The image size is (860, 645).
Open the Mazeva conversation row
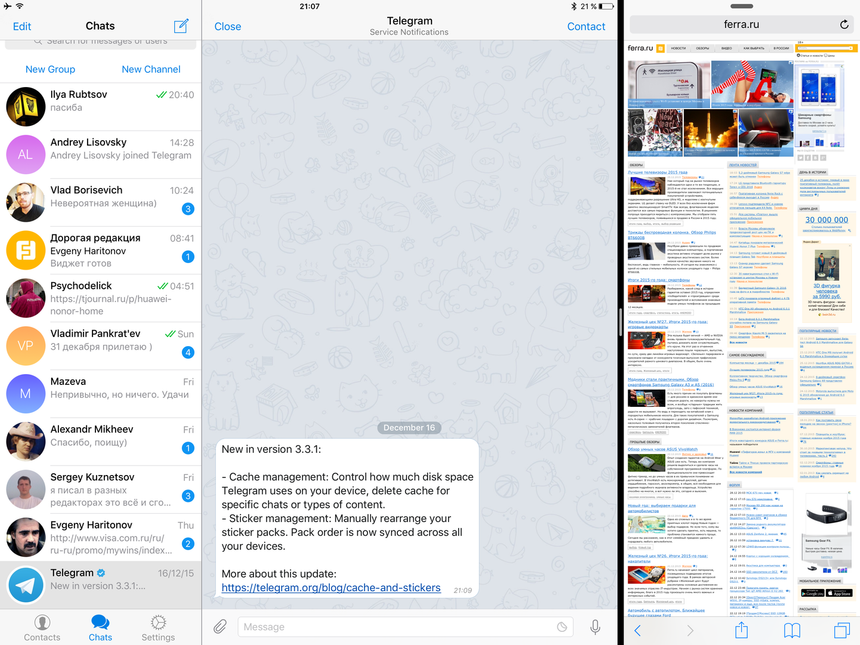100,393
